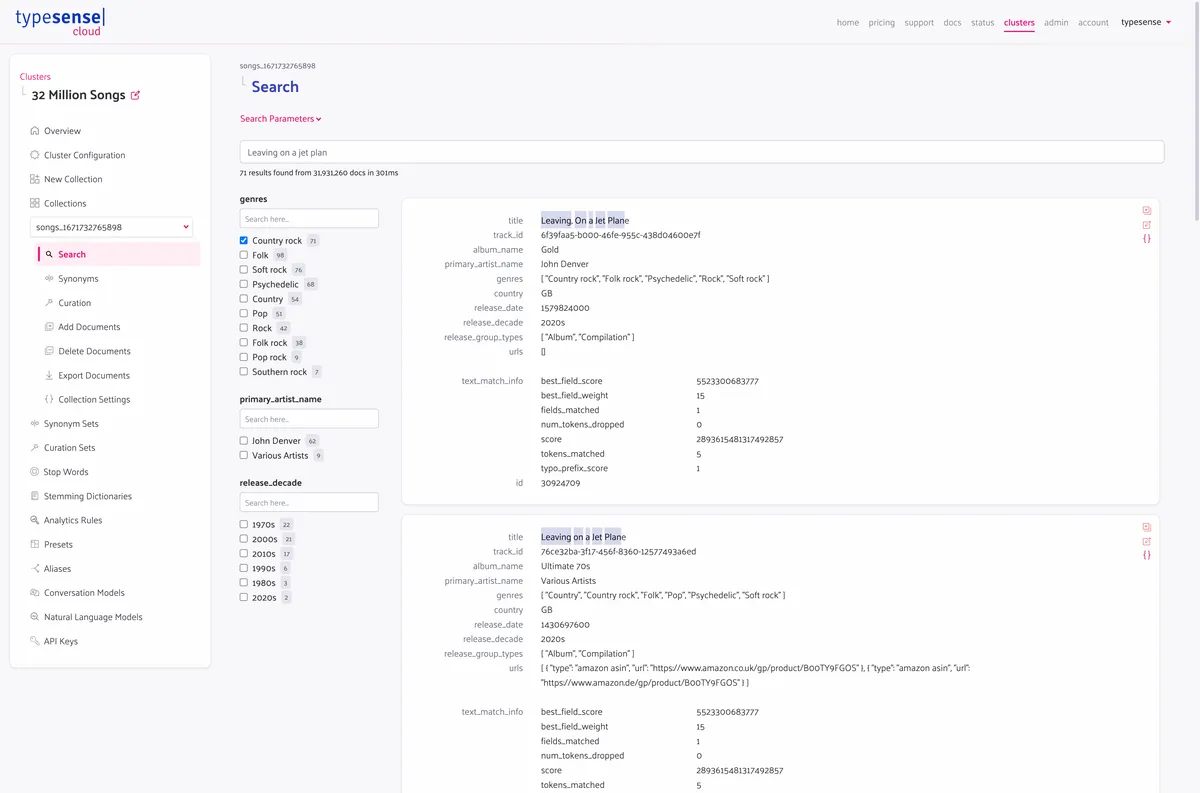This screenshot has height=793, width=1200.
Task: Check the Pop rock genre filter
Action: pyautogui.click(x=244, y=357)
